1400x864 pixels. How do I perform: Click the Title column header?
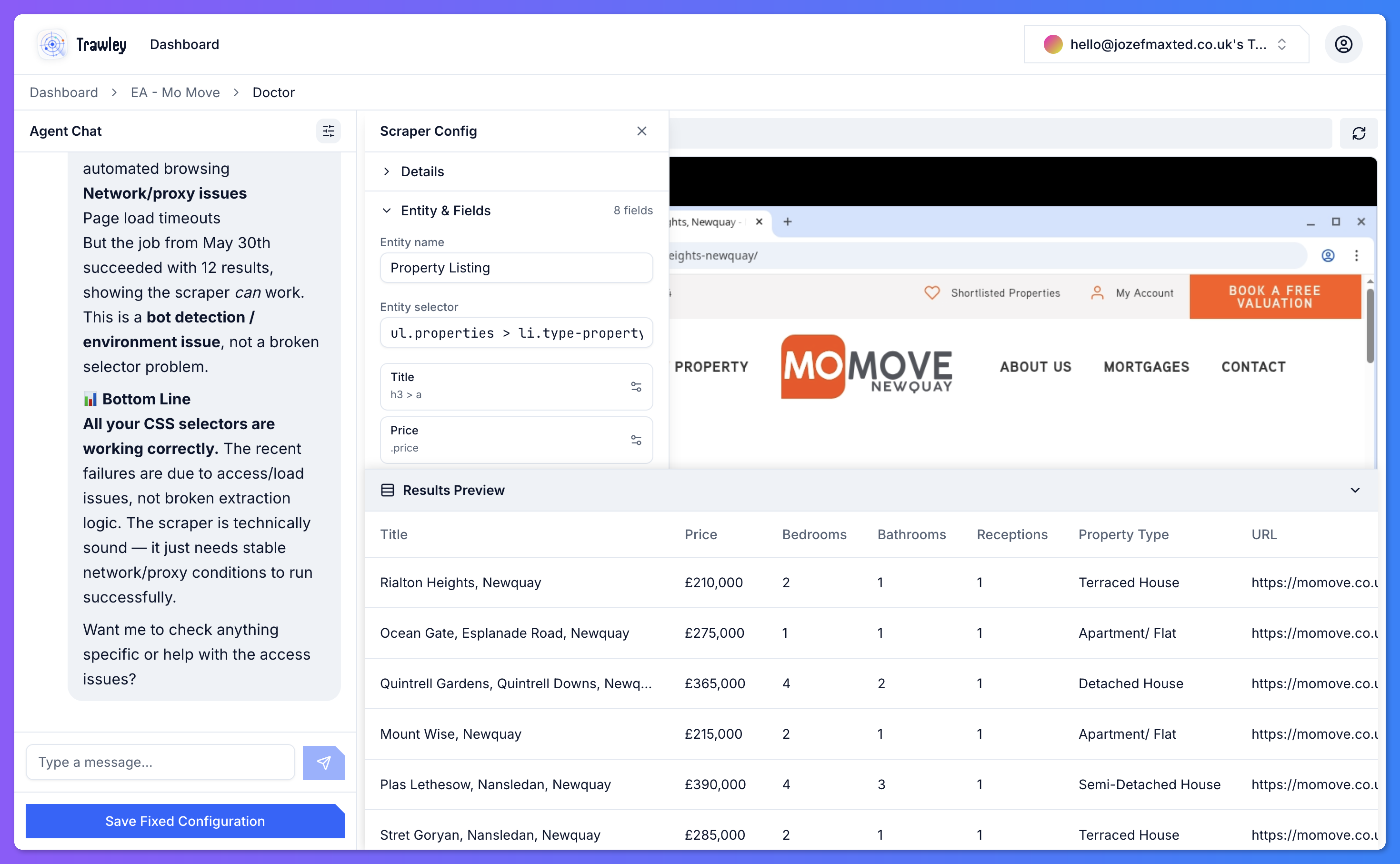click(393, 535)
